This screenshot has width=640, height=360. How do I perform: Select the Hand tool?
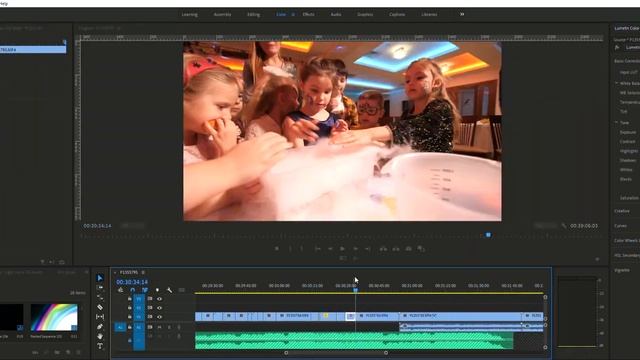[x=100, y=336]
